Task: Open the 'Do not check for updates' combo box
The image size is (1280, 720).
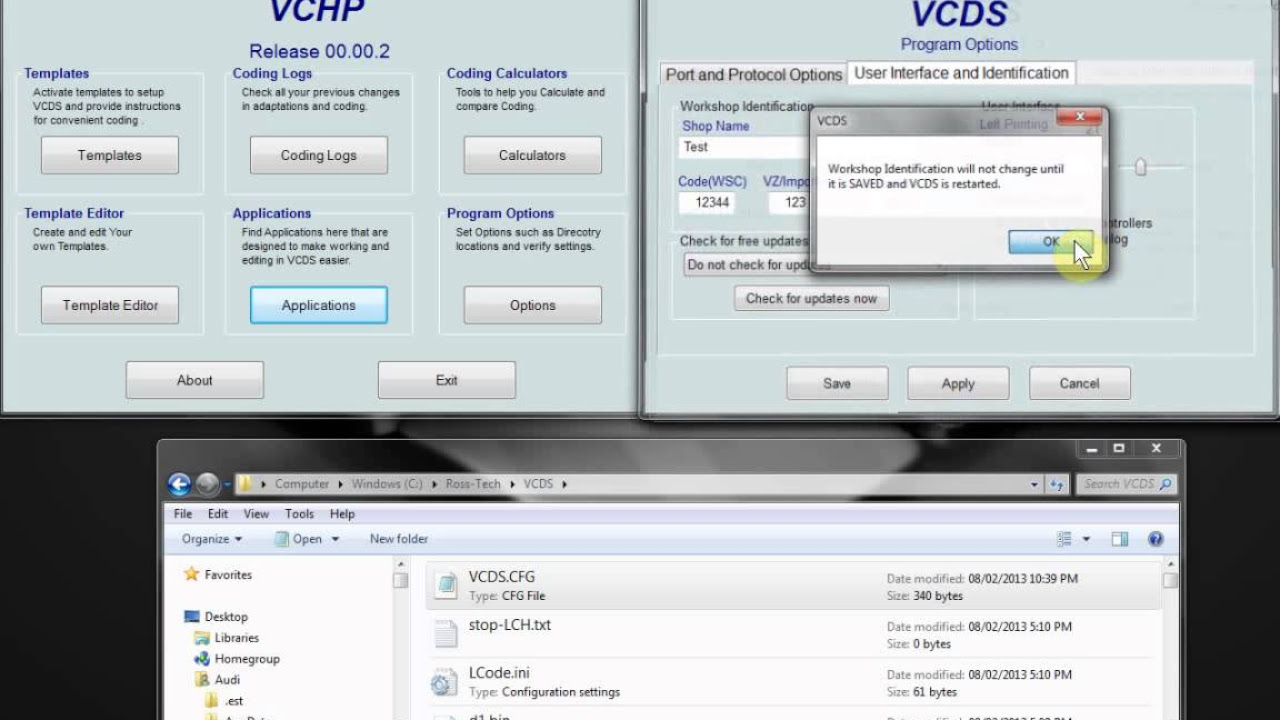Action: click(x=814, y=265)
